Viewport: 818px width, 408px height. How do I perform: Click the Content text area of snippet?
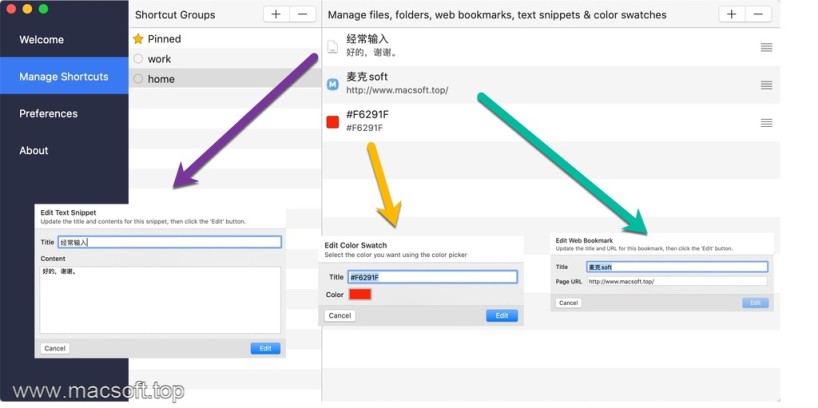[160, 300]
